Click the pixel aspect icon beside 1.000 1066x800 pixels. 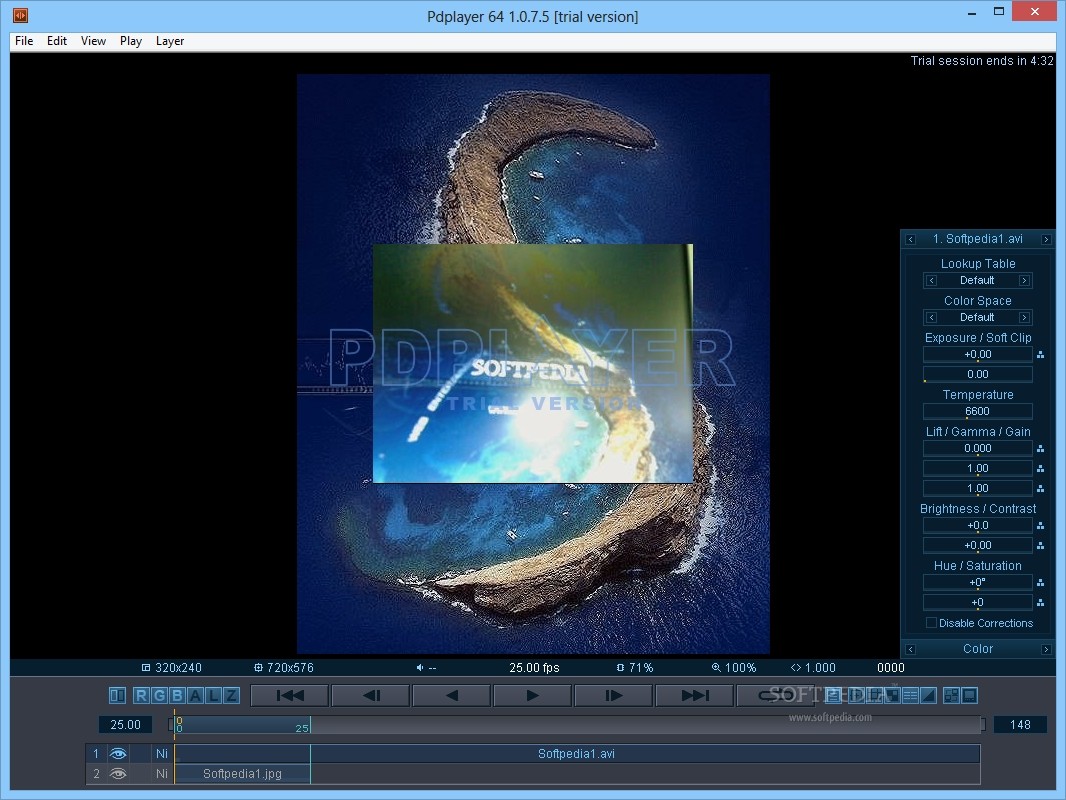[795, 667]
